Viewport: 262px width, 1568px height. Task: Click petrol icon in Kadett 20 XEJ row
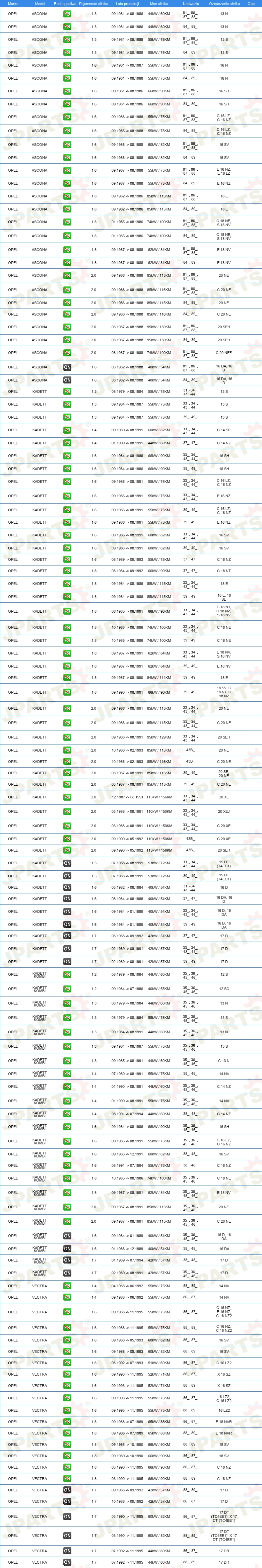point(67,811)
